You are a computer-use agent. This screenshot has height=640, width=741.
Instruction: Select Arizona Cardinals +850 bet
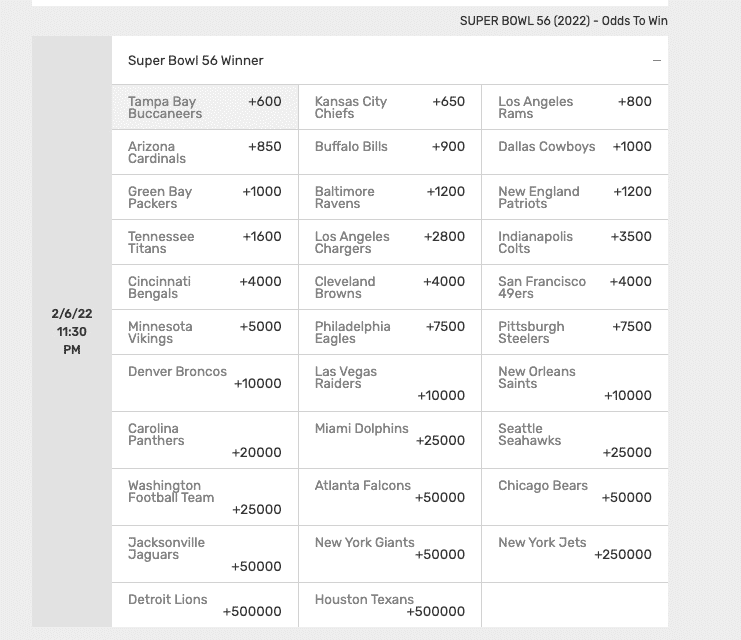(x=205, y=152)
